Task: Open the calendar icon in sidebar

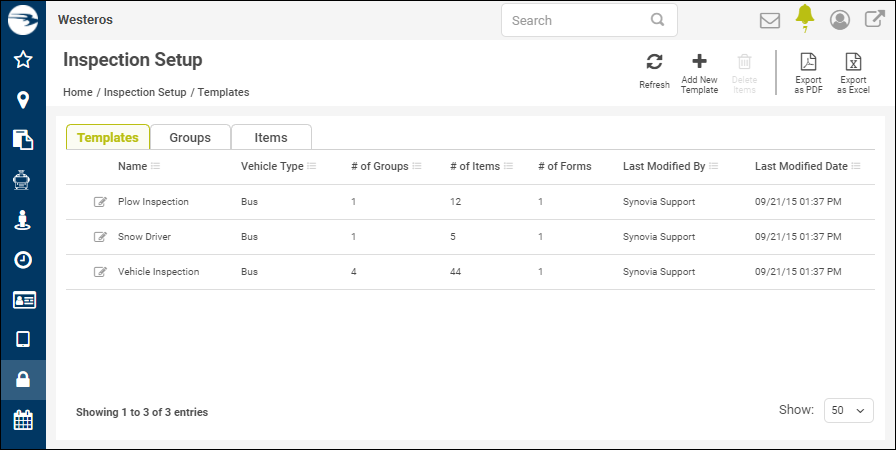Action: (x=23, y=420)
